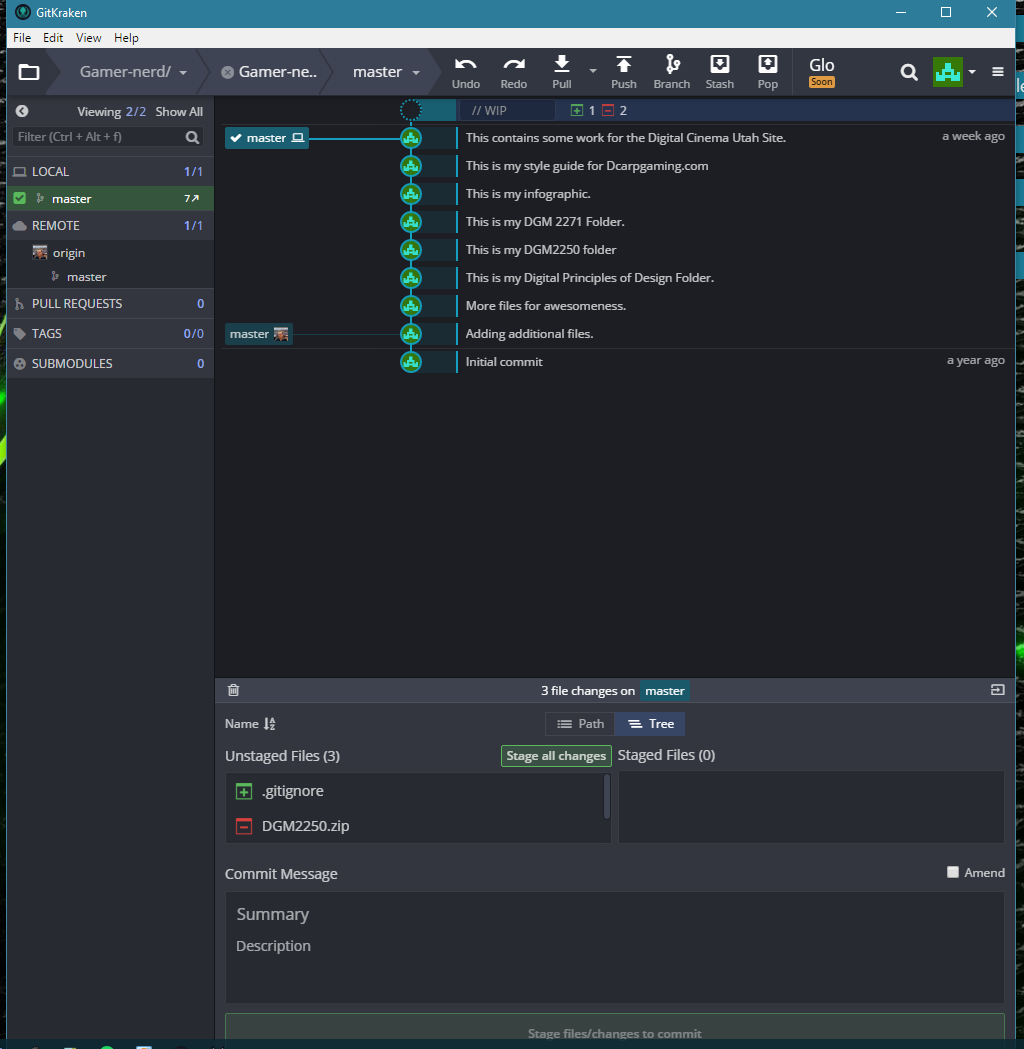
Task: Sort files using the Name sort icon
Action: (x=270, y=724)
